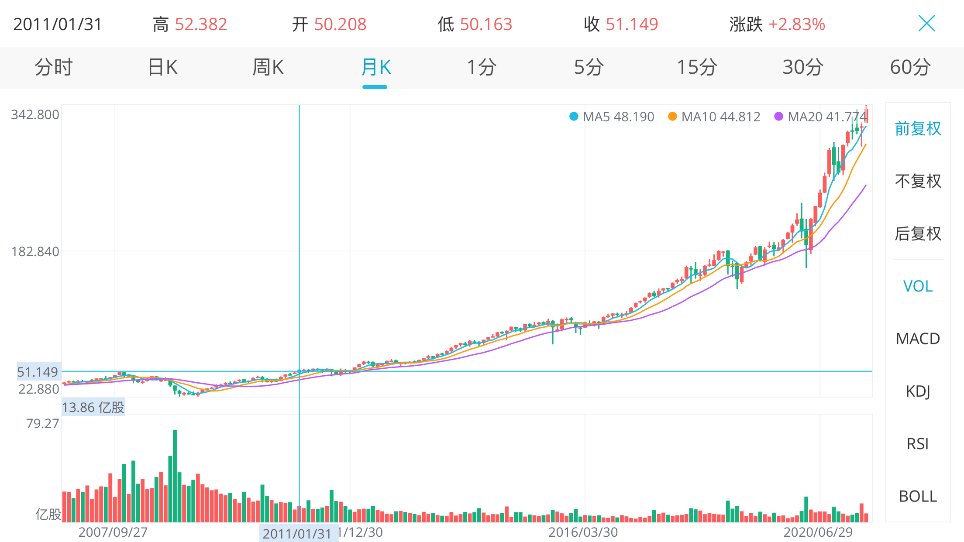Select the 月K monthly chart tab
This screenshot has width=964, height=542.
[x=375, y=68]
